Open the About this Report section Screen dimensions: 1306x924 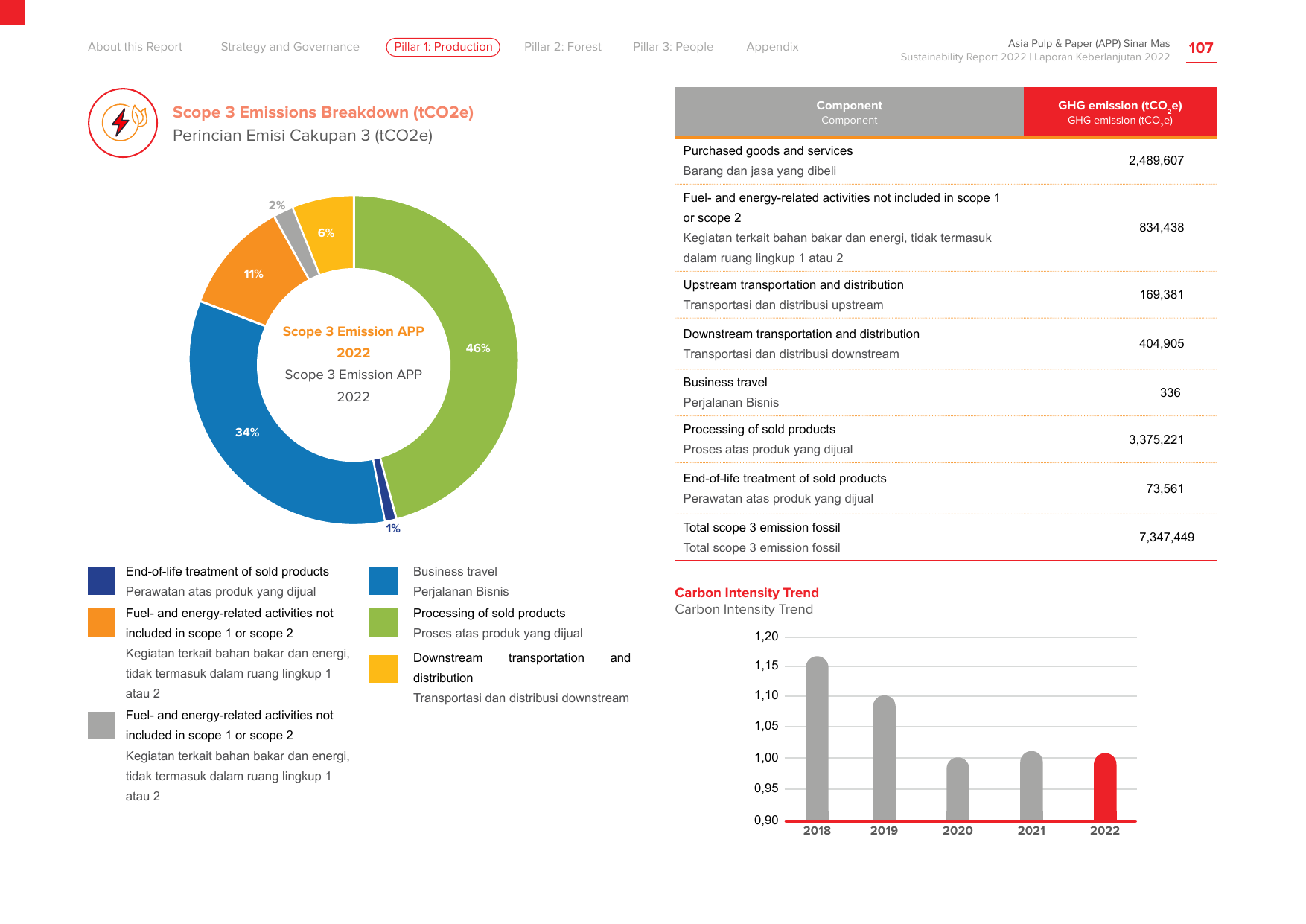click(135, 47)
